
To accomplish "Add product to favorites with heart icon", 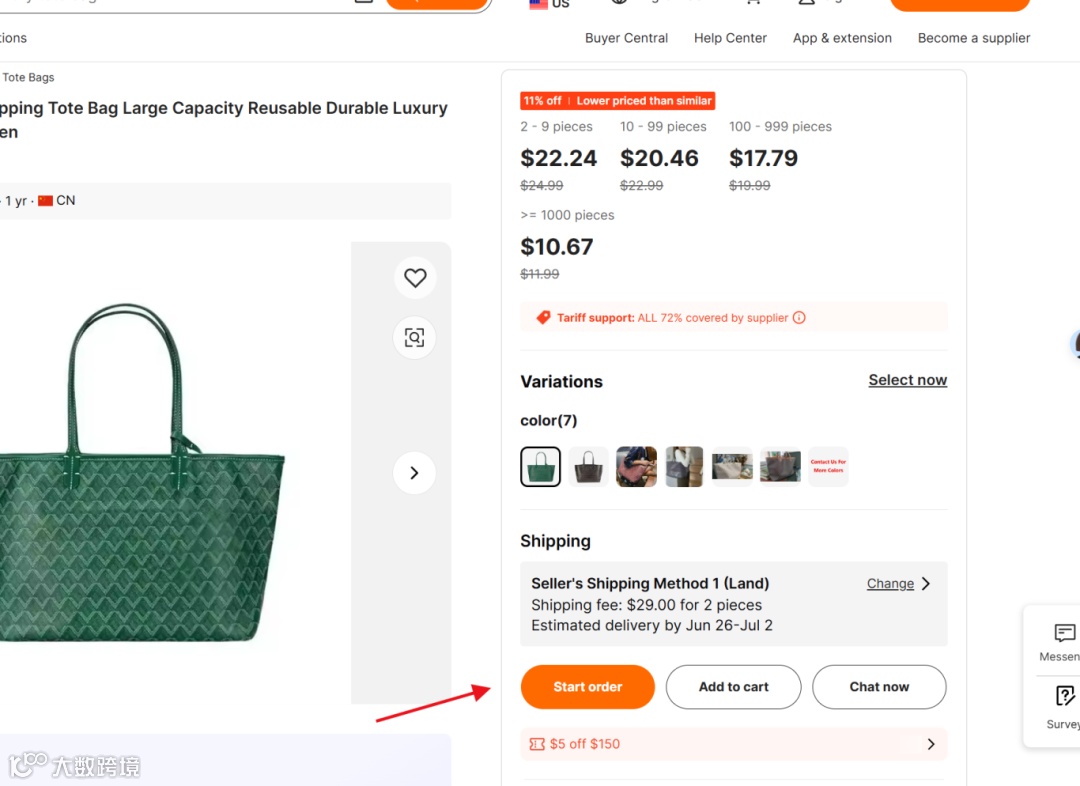I will pos(415,278).
